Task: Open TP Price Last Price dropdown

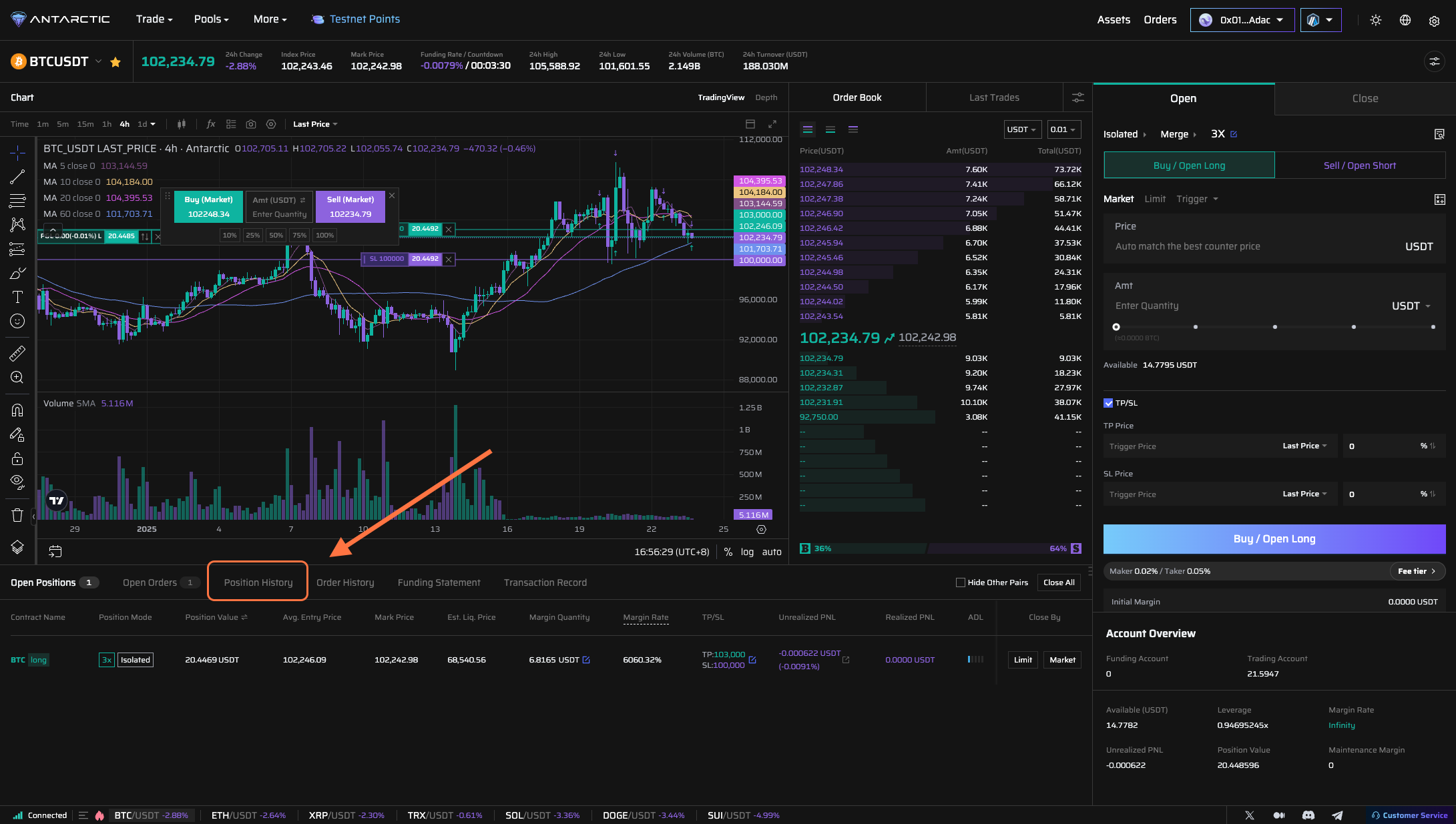Action: [x=1304, y=446]
